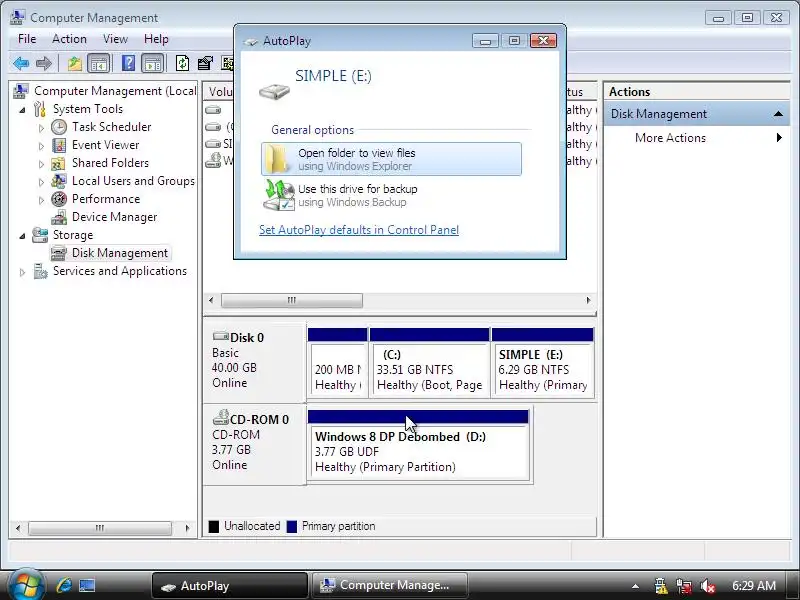This screenshot has width=800, height=600.
Task: Select the Disk Management tree item
Action: 120,253
